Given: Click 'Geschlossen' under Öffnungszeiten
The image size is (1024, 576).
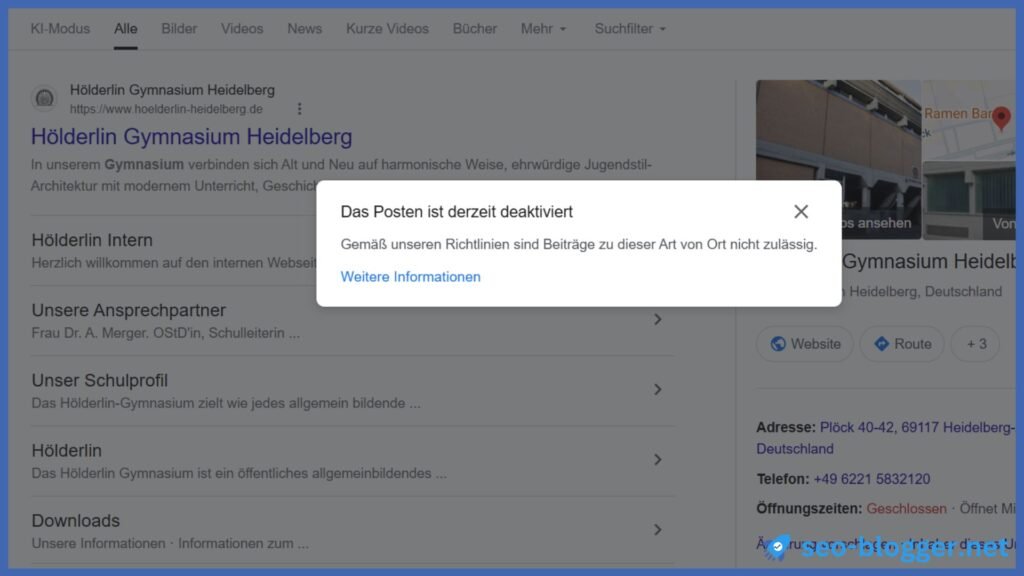Looking at the screenshot, I should click(x=906, y=509).
